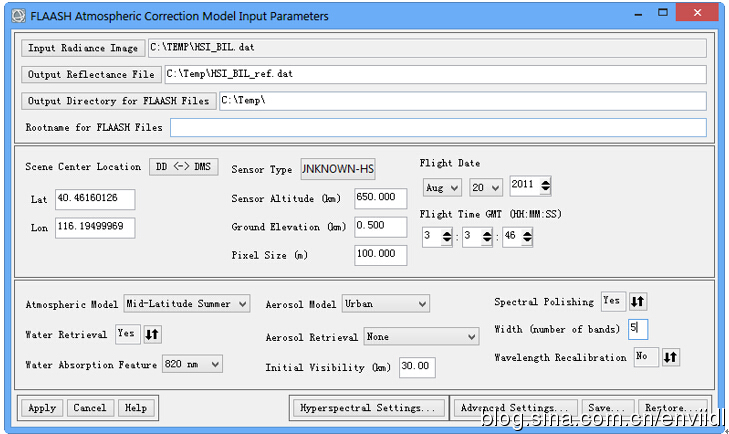
Task: Open the Aerosol Retrieval dropdown
Action: pos(421,337)
